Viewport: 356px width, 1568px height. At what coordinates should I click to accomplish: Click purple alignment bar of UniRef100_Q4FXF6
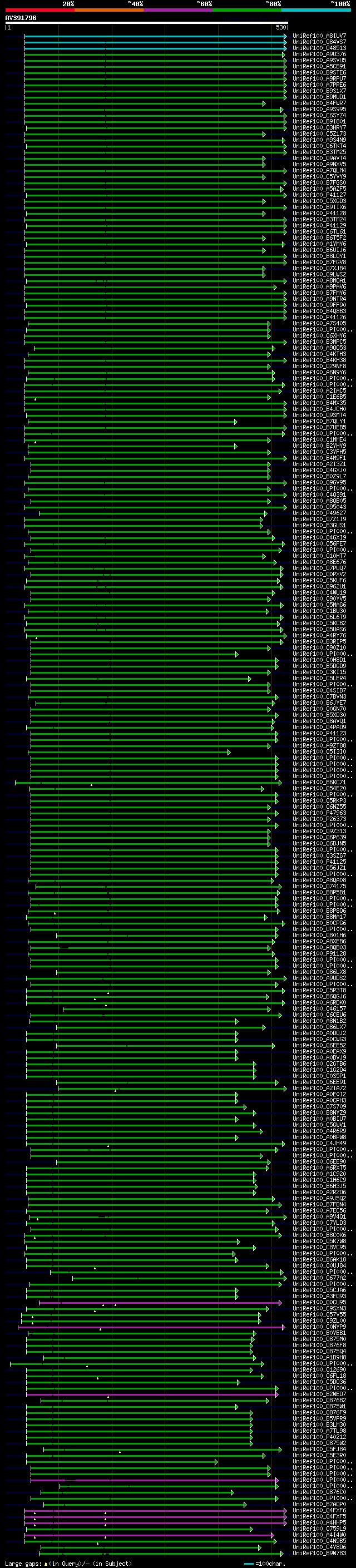tap(155, 1510)
